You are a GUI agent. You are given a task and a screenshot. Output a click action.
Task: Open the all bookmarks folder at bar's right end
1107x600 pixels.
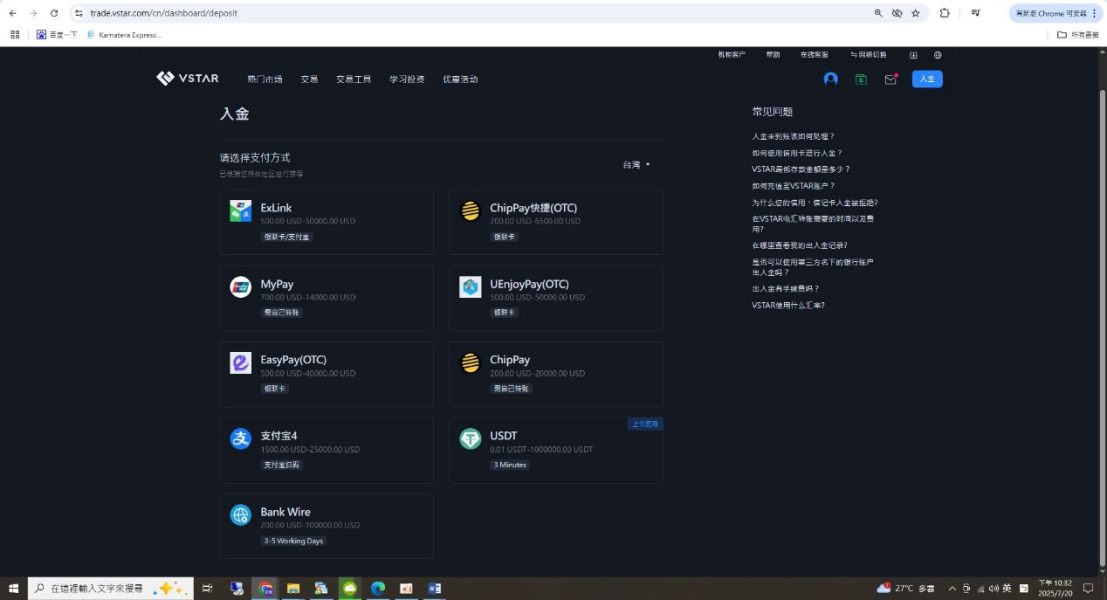1077,35
